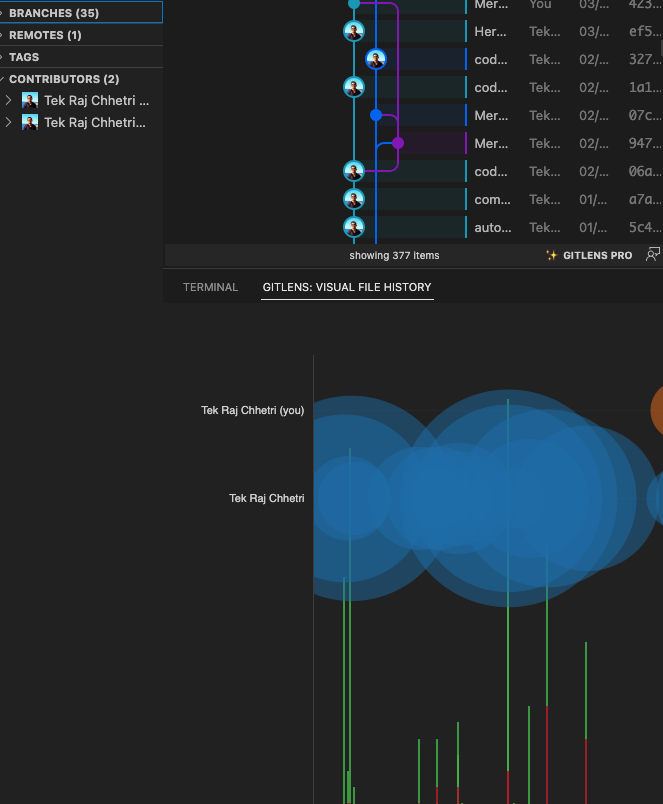This screenshot has width=663, height=804.
Task: Click 'Tek Raj Chhetri' chart row label
Action: point(267,498)
